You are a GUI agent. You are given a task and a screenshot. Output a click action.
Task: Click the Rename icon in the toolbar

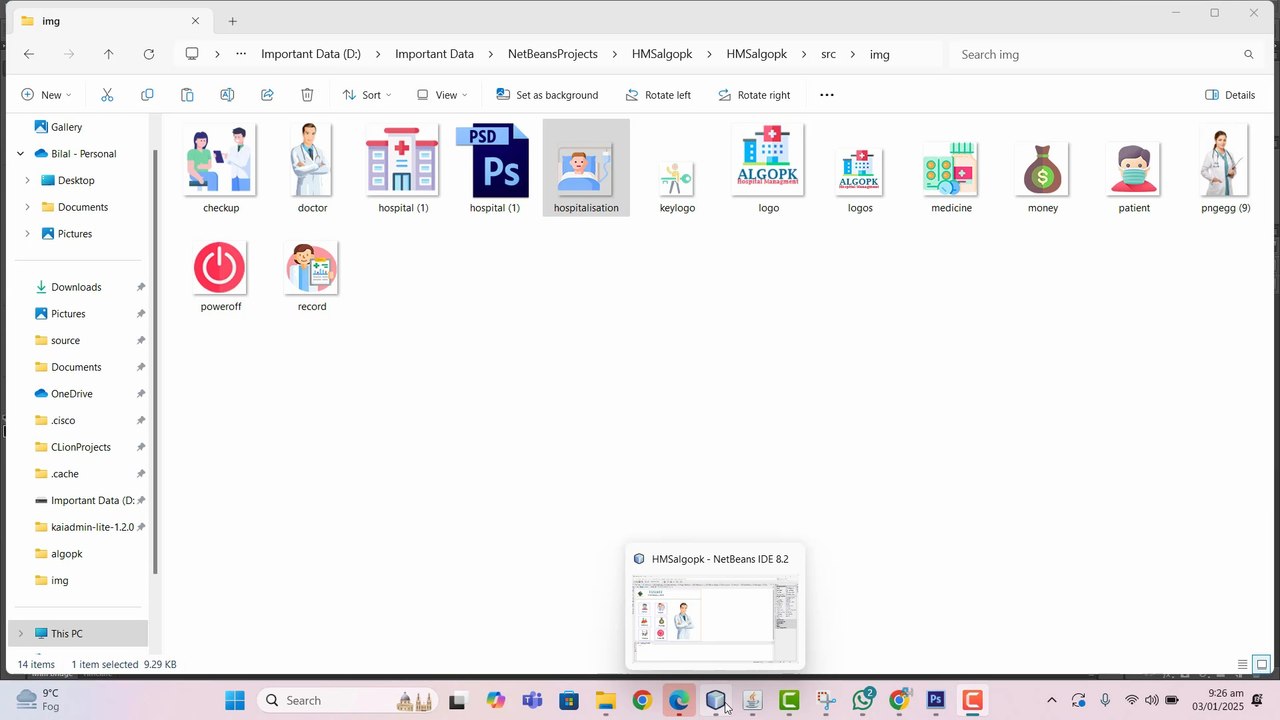[227, 95]
